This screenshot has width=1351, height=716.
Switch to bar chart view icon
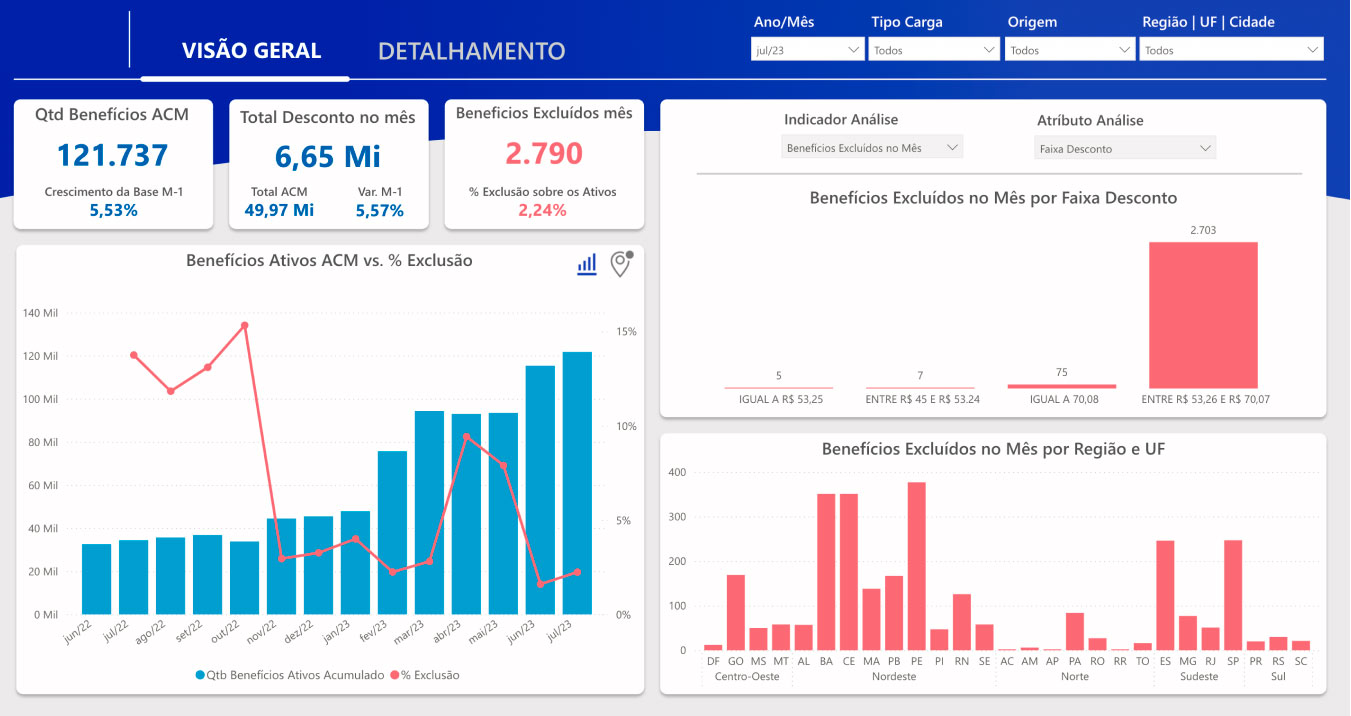click(587, 264)
